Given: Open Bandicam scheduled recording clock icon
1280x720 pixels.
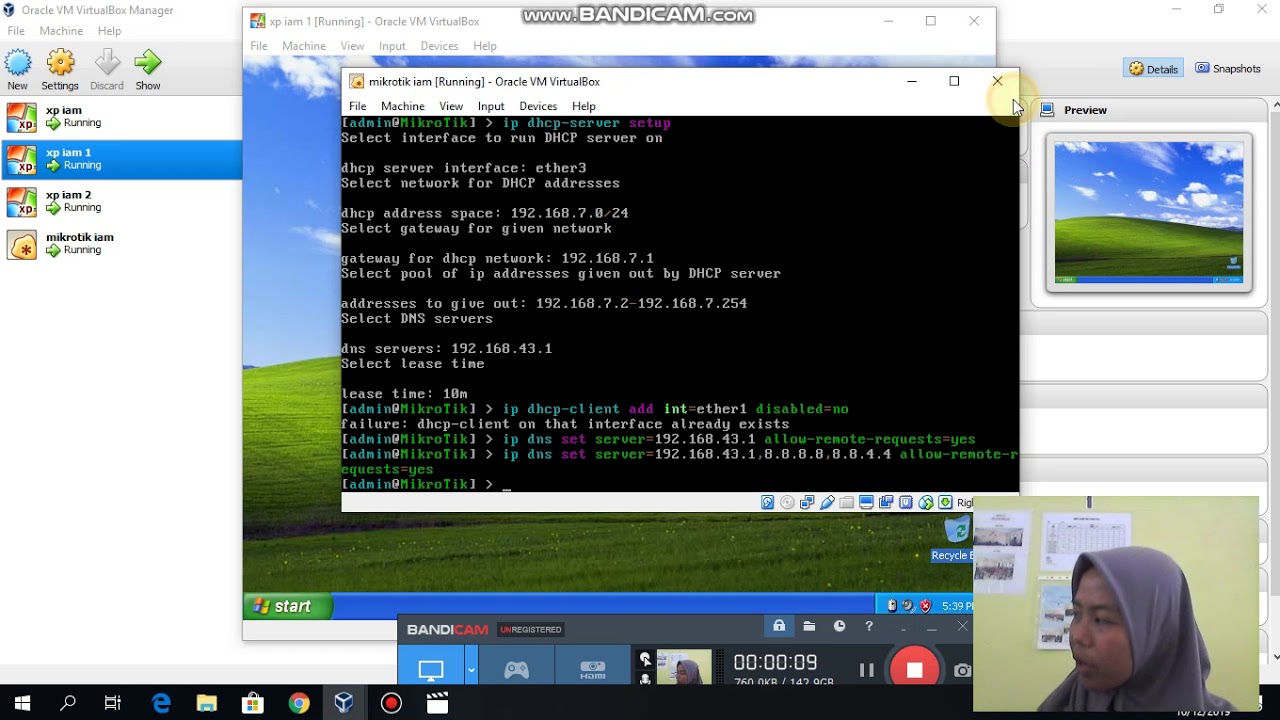Looking at the screenshot, I should tap(839, 627).
